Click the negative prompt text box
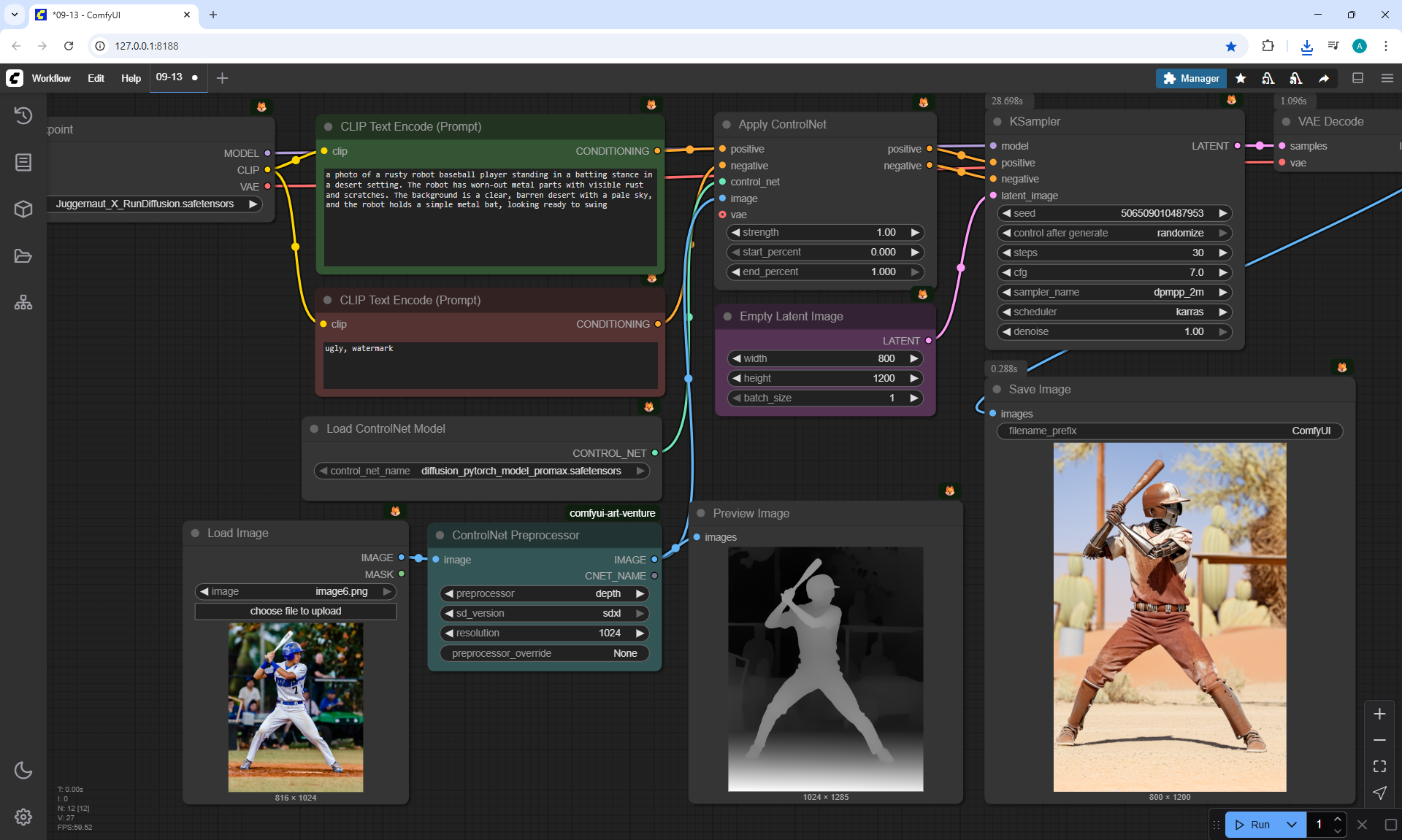Screen dimensions: 1402x840 [490, 365]
